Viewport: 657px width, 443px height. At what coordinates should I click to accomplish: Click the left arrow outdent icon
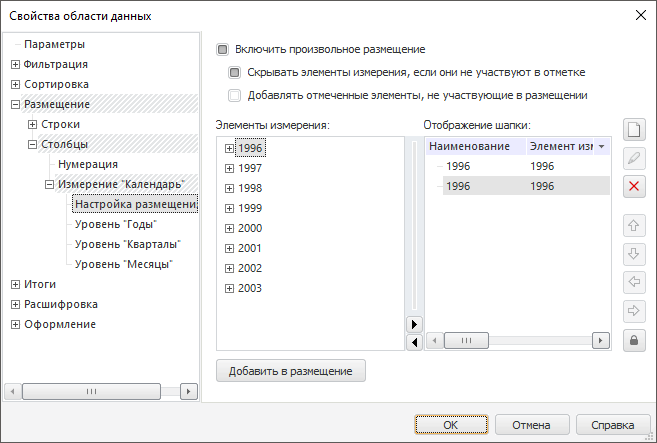pos(633,282)
